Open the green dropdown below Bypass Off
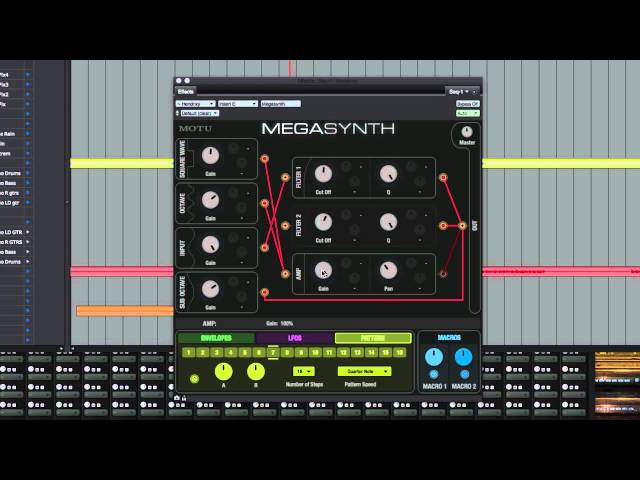The width and height of the screenshot is (640, 480). pos(468,113)
